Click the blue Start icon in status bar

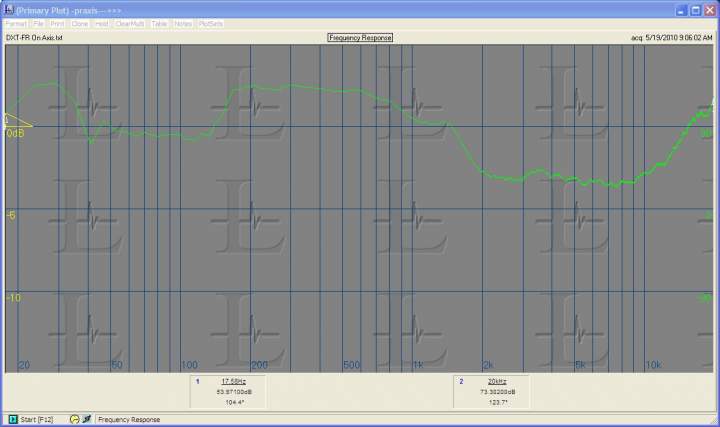tap(13, 419)
